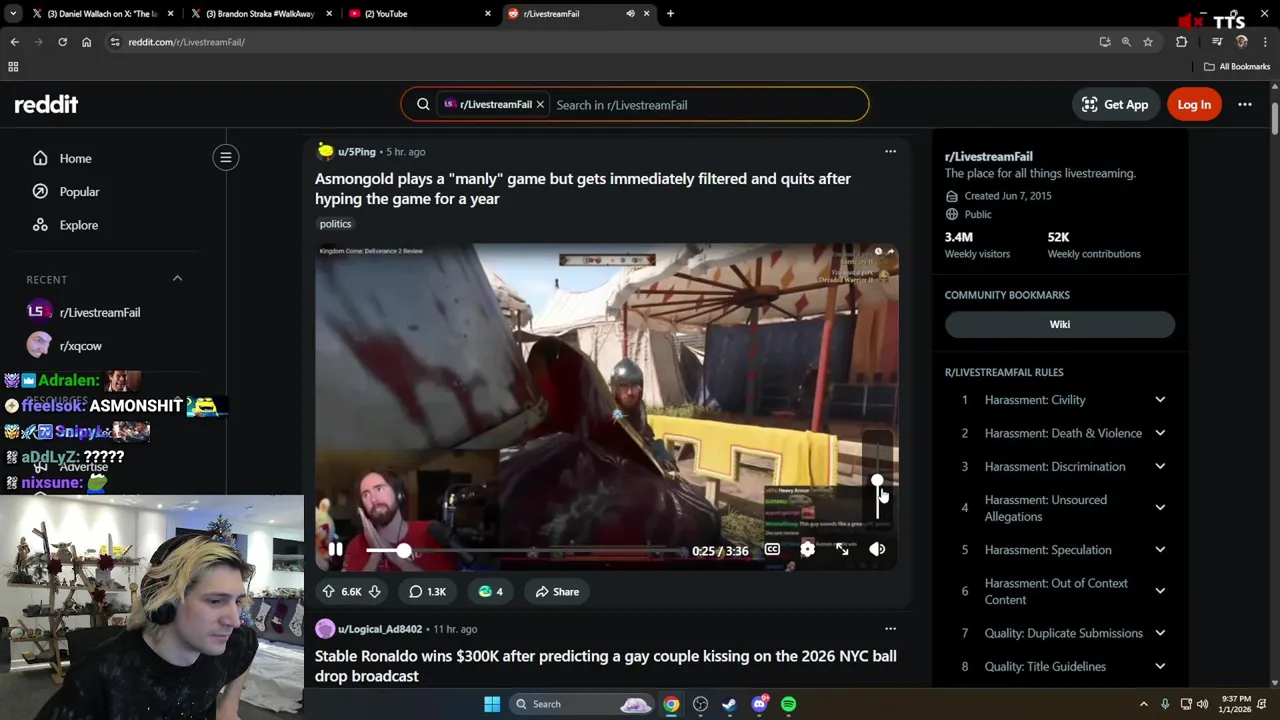Viewport: 1280px width, 720px height.
Task: Toggle closed captions on the video
Action: 772,549
